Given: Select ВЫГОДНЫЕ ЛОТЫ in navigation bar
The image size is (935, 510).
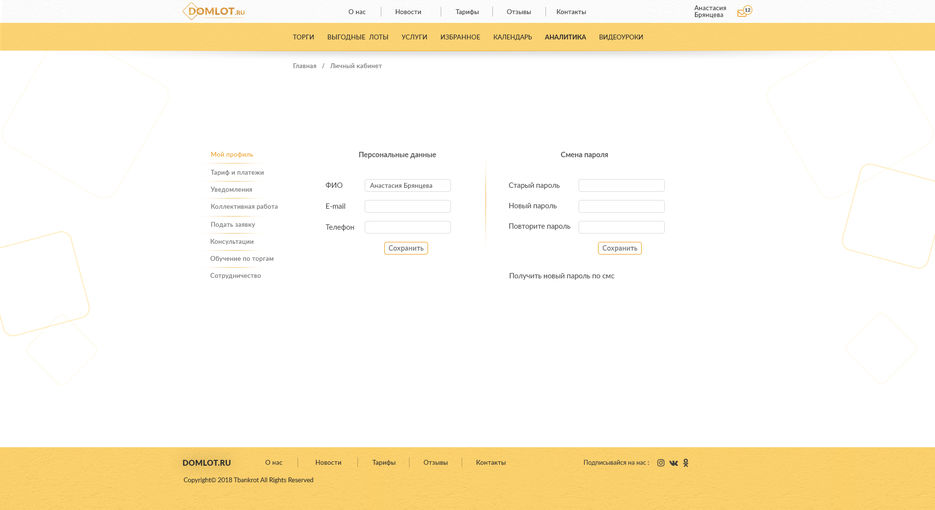Looking at the screenshot, I should [358, 37].
